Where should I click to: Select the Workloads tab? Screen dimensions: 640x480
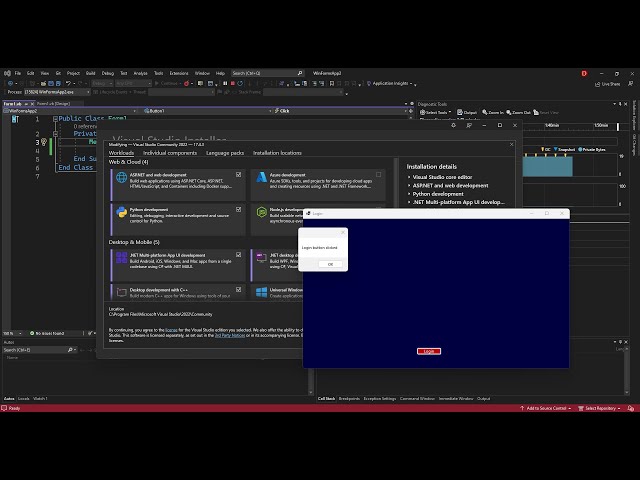[x=121, y=153]
